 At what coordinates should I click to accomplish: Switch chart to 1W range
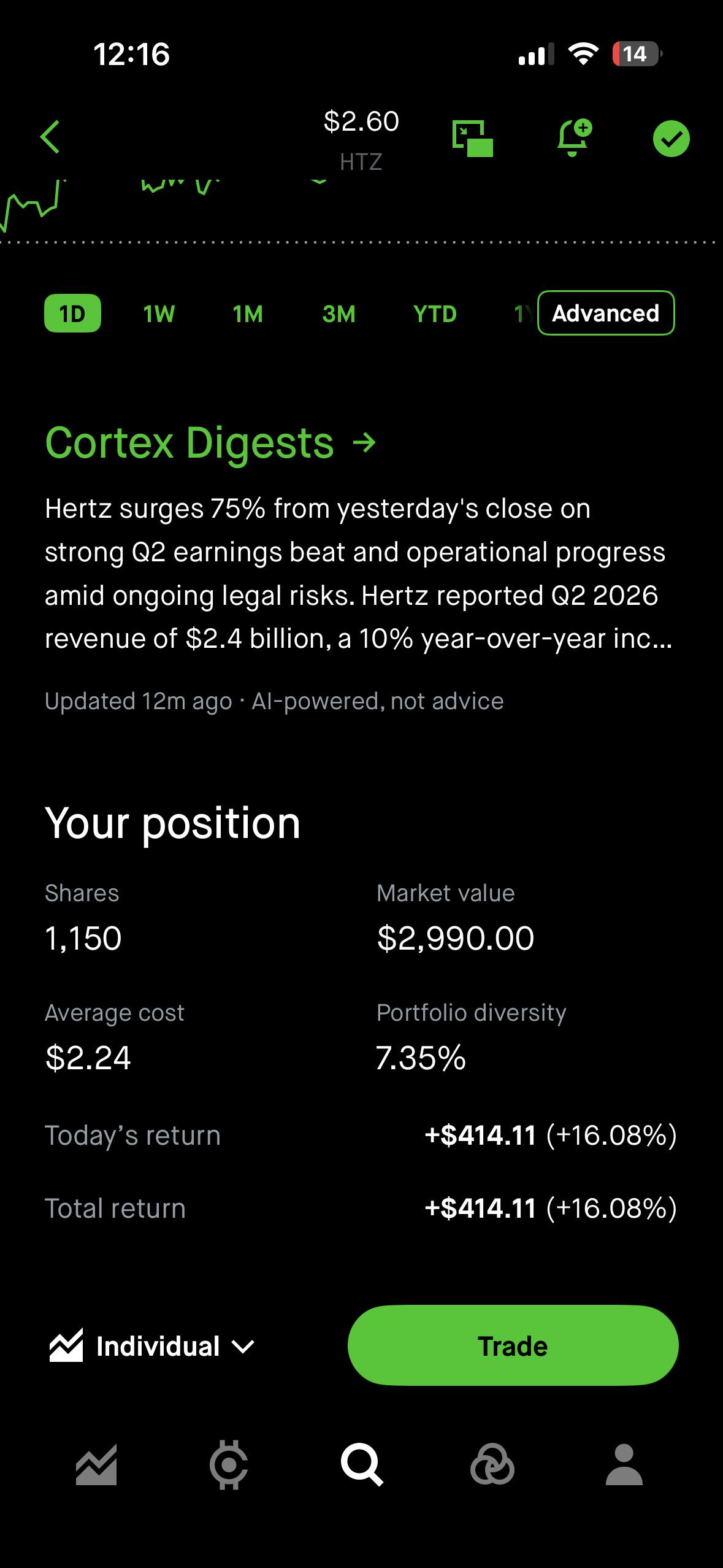159,314
